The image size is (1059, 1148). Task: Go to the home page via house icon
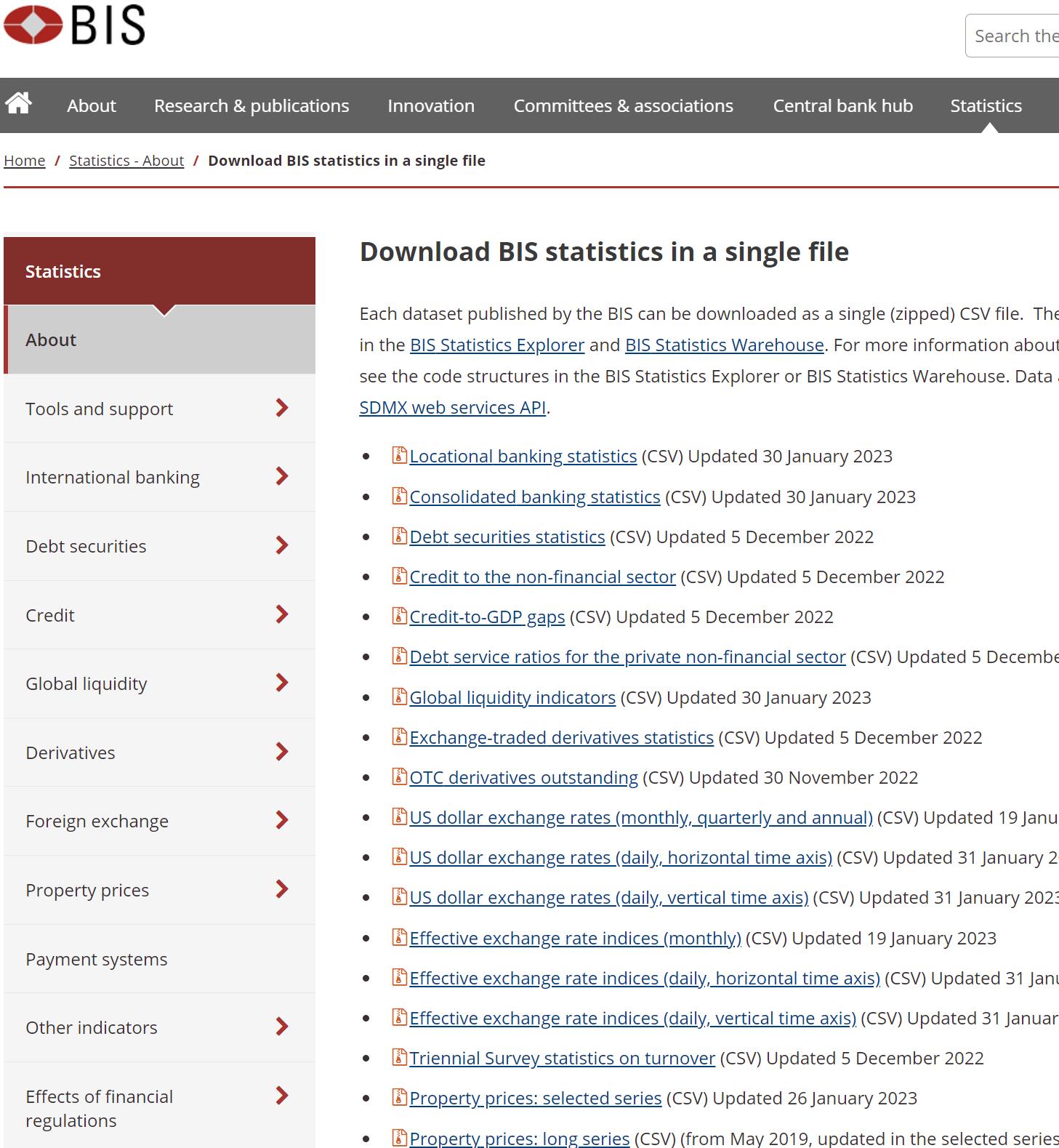tap(19, 104)
